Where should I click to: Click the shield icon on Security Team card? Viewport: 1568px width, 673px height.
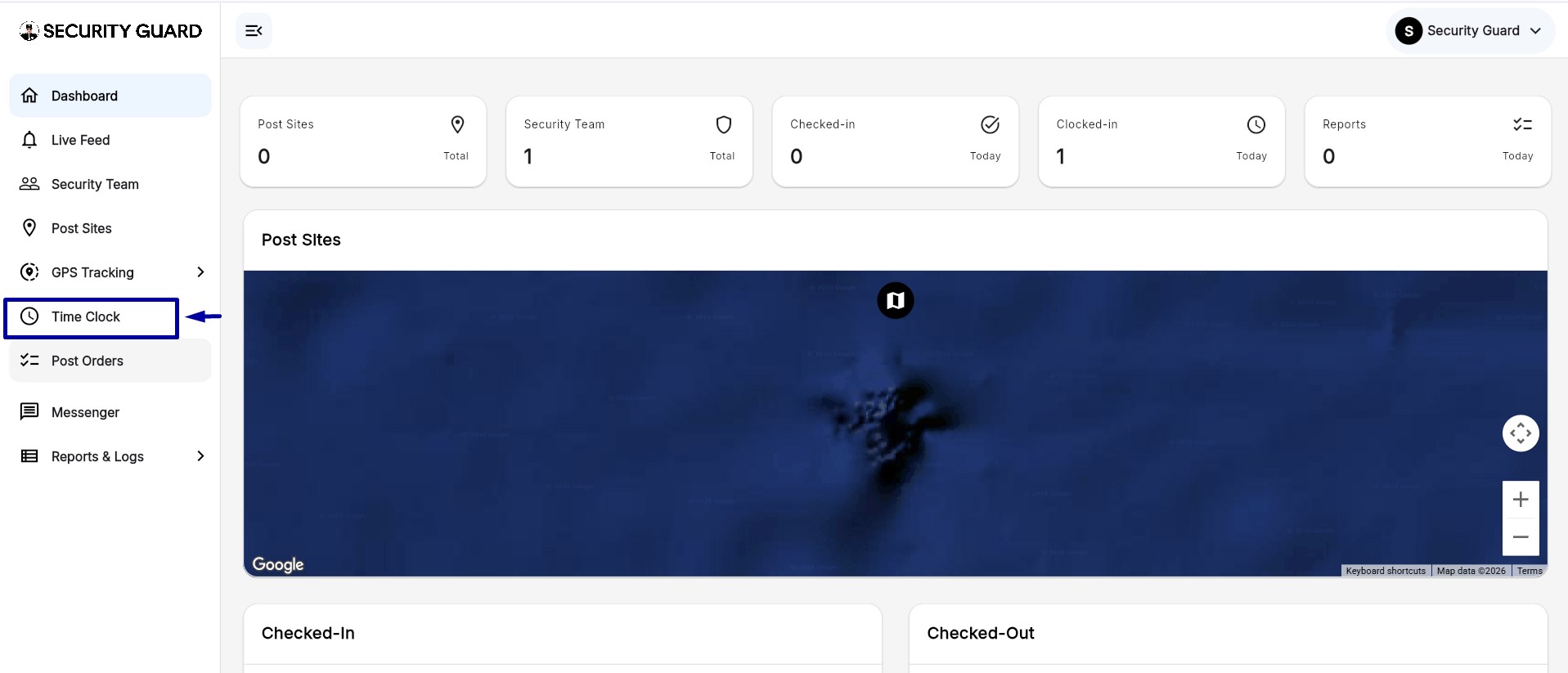[x=724, y=124]
